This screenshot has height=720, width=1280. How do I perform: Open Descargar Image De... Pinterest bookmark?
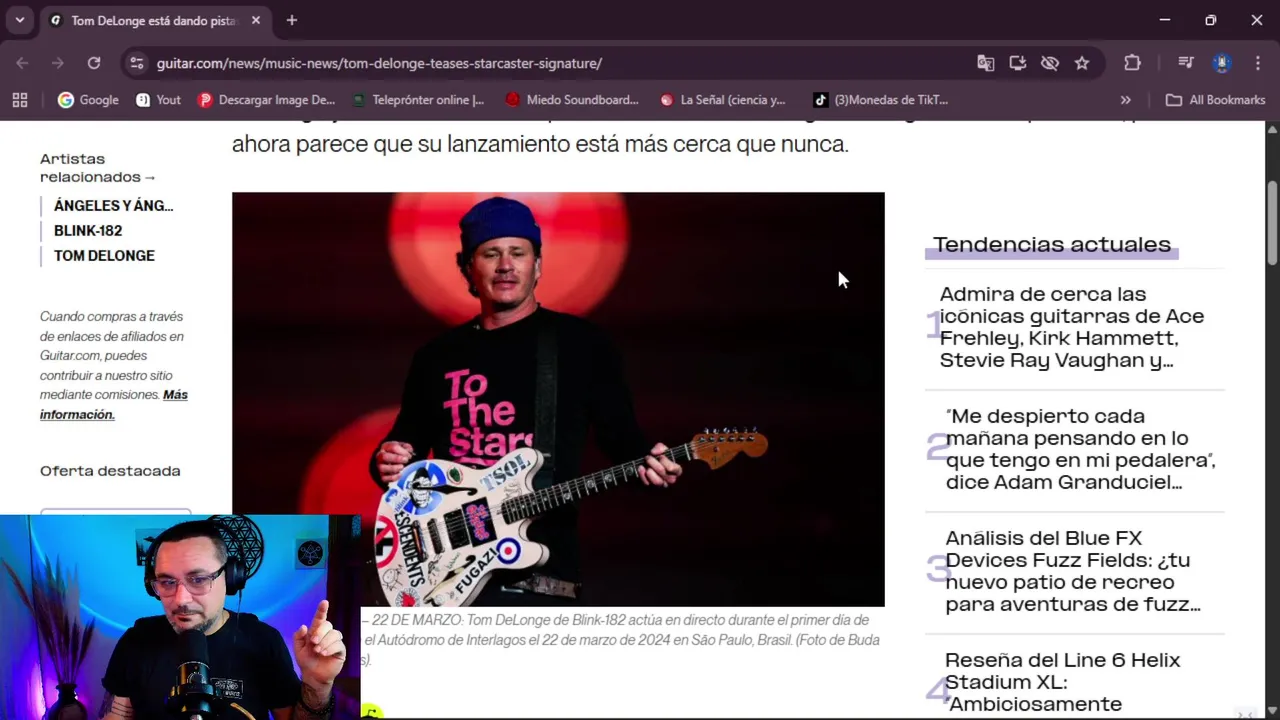pyautogui.click(x=266, y=100)
